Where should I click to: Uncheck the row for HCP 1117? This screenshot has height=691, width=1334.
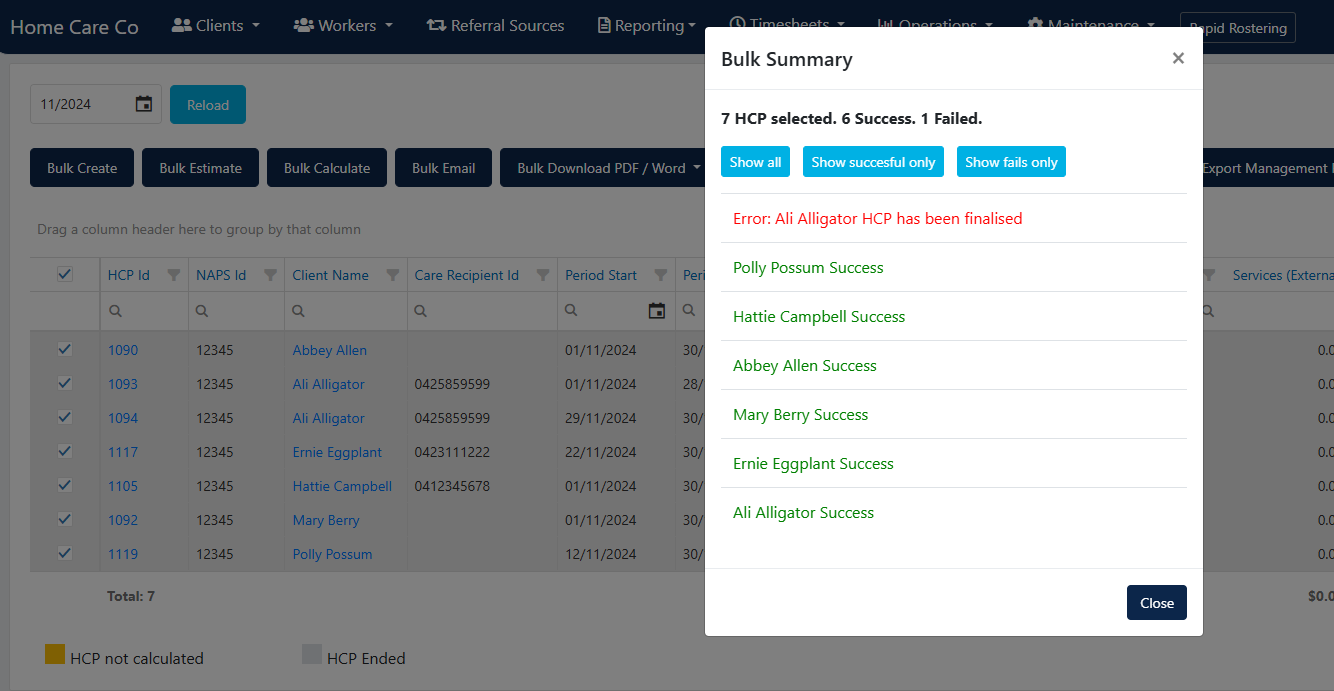[65, 451]
